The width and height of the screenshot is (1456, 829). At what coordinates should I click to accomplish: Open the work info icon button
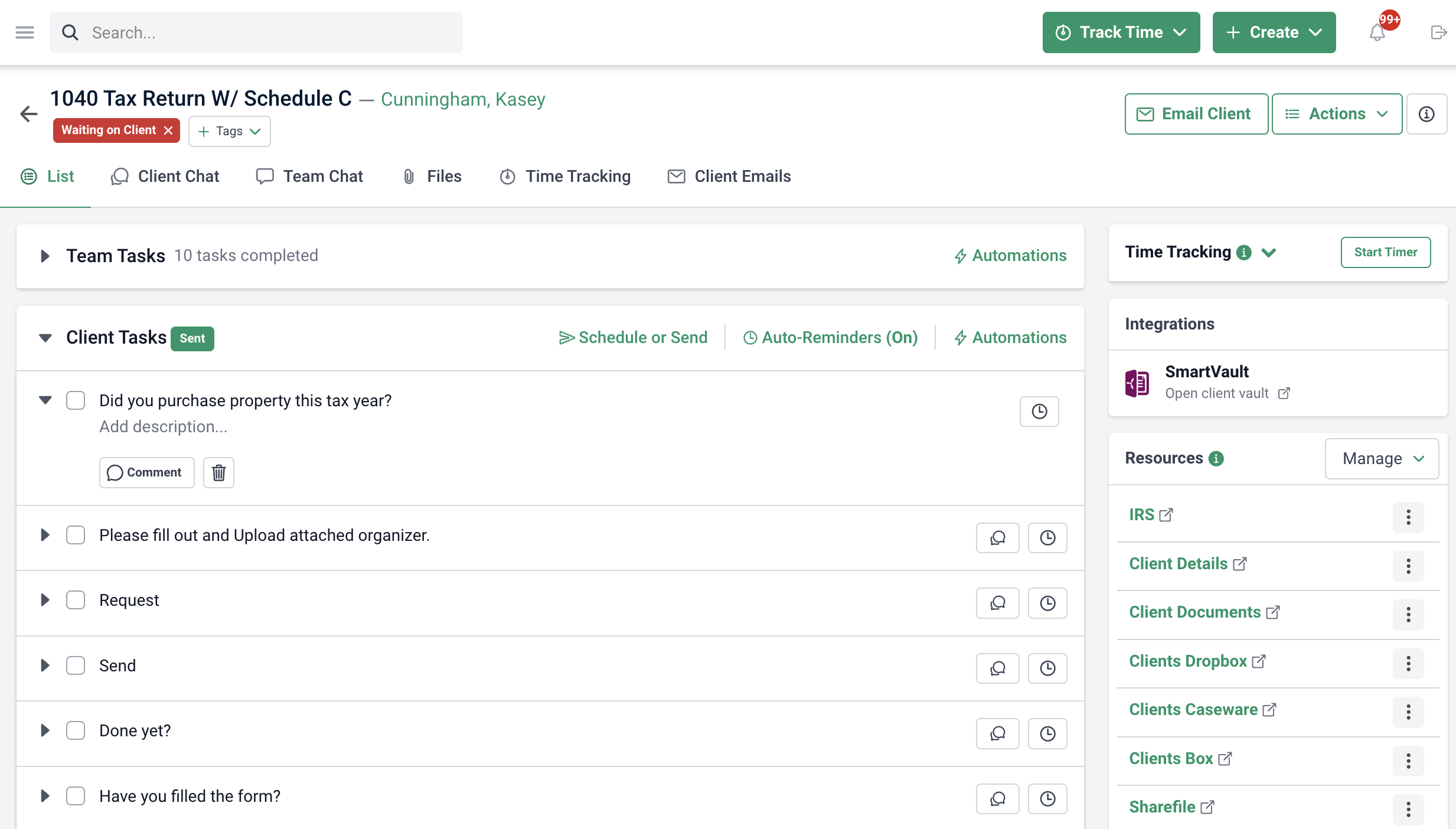point(1426,114)
